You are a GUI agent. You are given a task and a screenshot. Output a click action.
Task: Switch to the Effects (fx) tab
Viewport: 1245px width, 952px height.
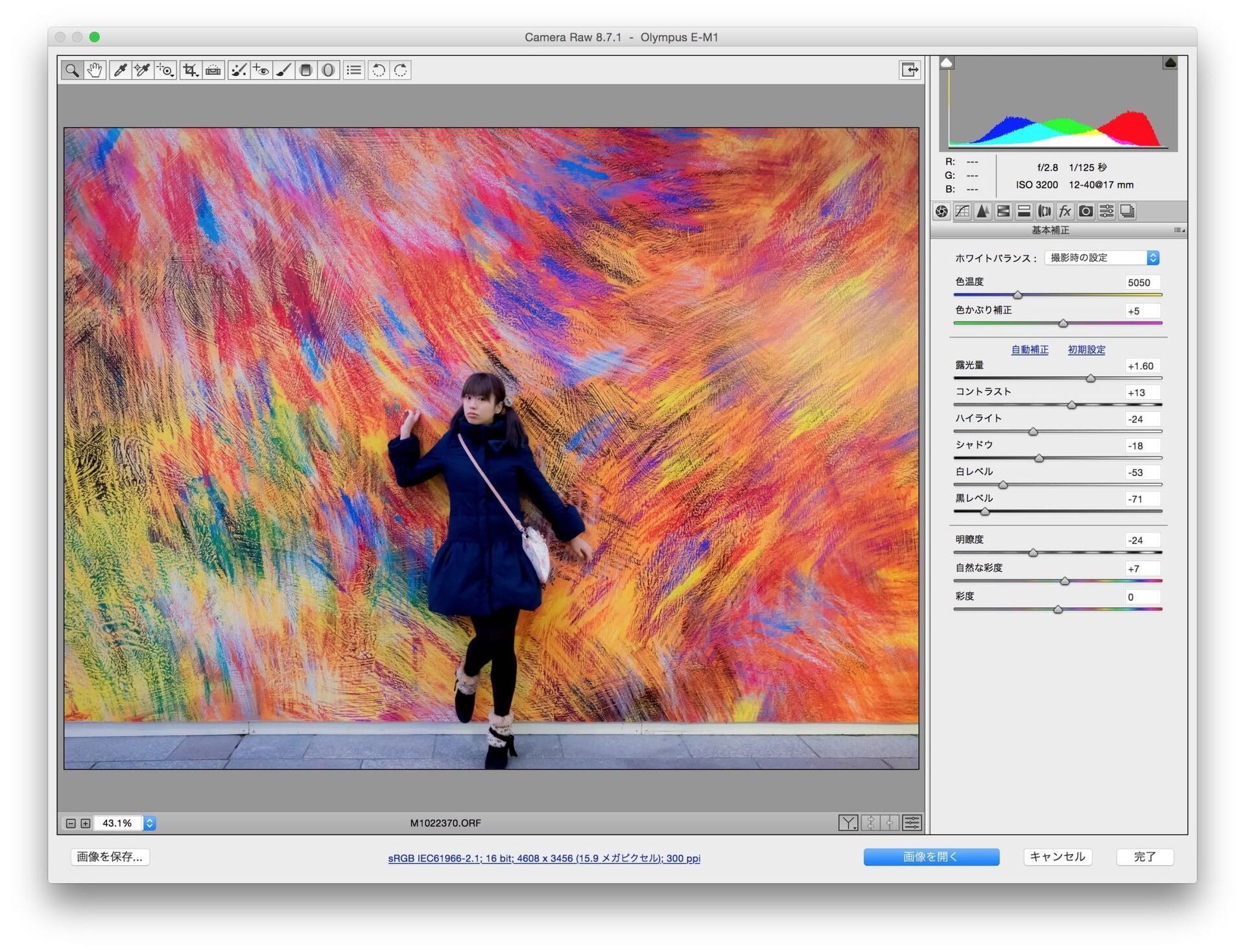[x=1065, y=211]
